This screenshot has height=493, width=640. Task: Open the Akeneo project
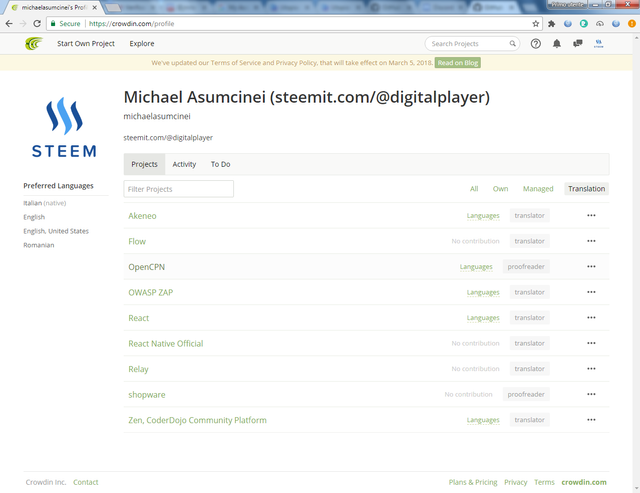tap(142, 216)
